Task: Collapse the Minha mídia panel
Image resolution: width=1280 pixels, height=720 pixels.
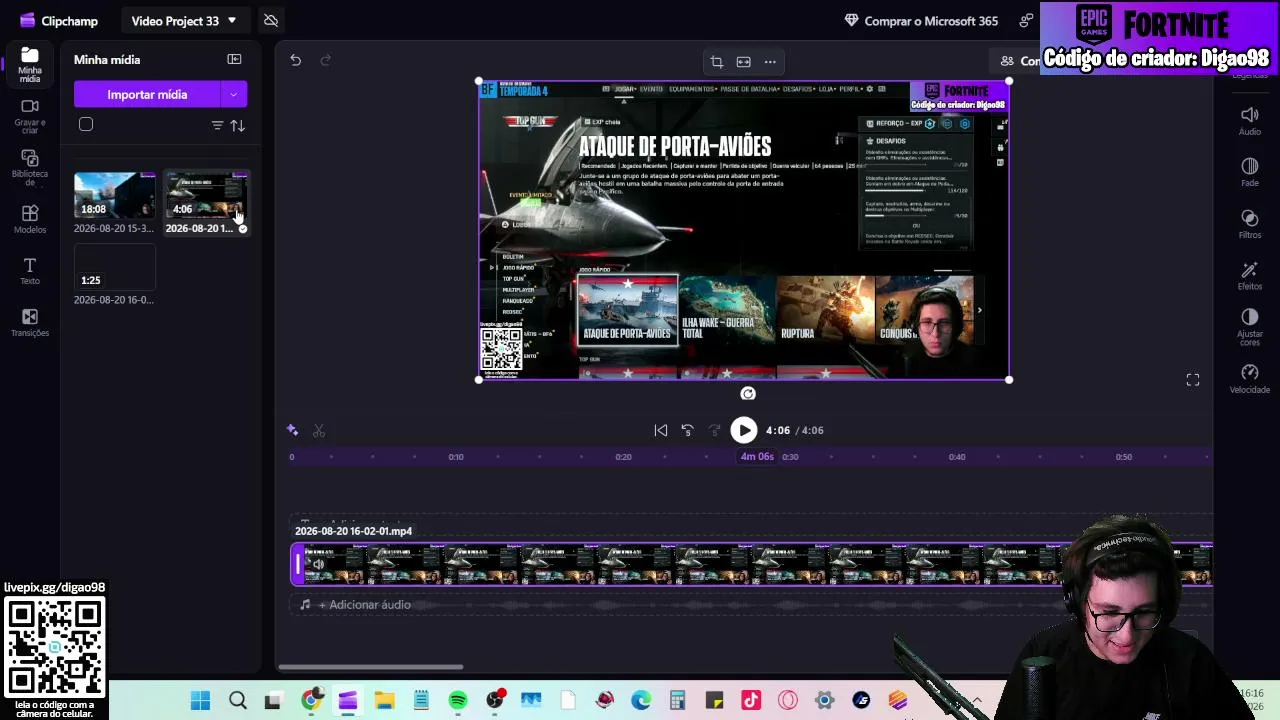Action: click(x=234, y=60)
